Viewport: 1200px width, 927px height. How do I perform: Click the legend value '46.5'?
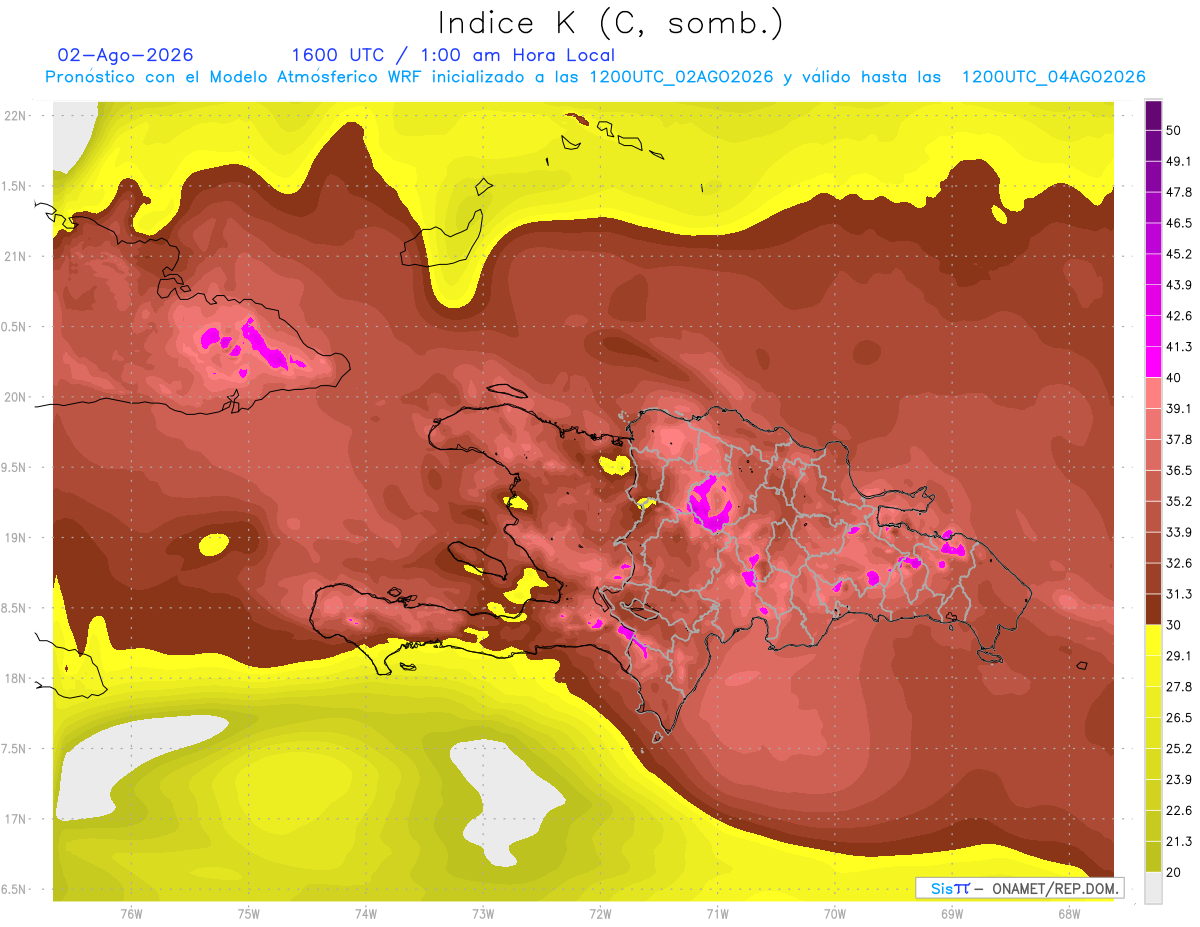(x=1179, y=223)
